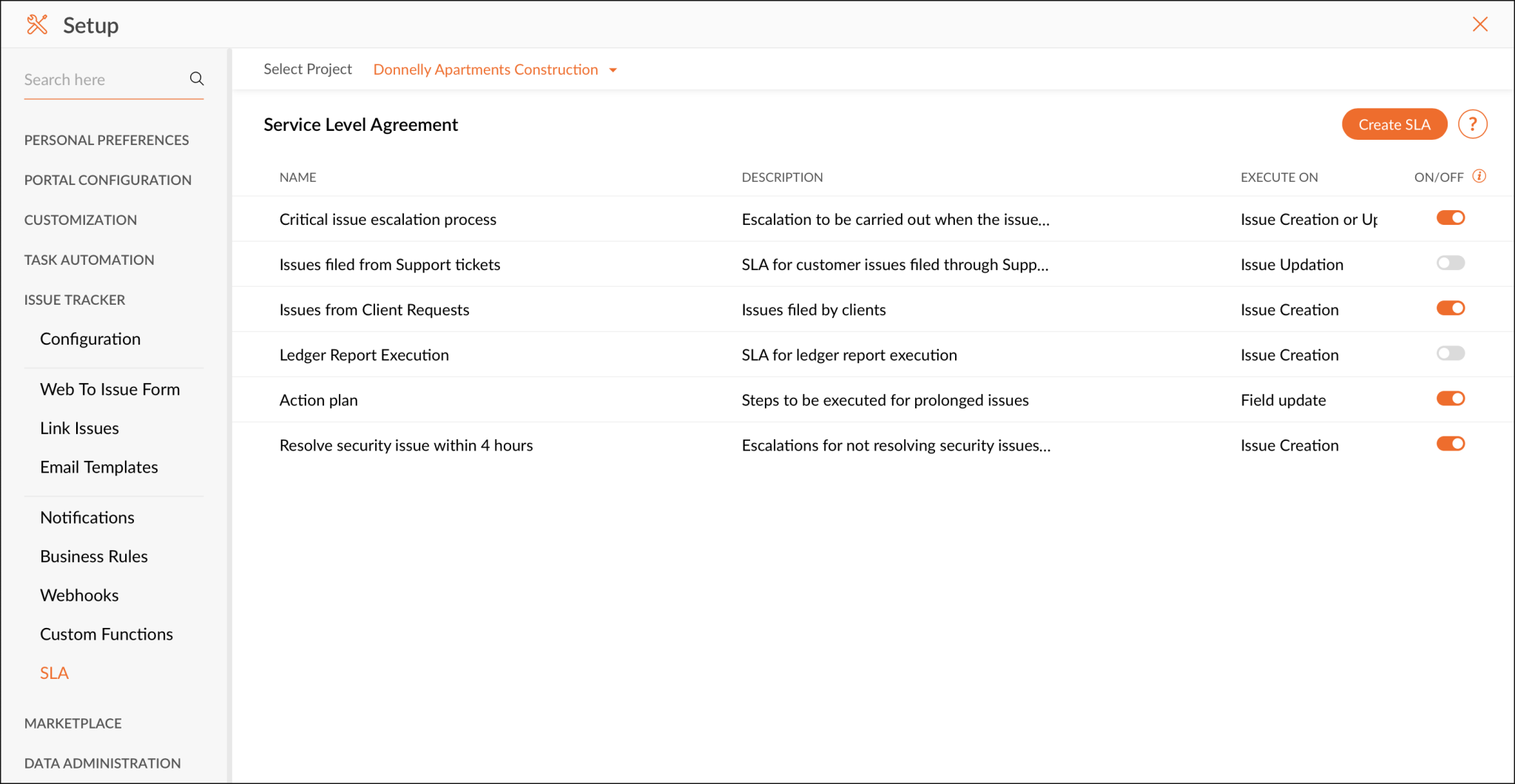Click the search magnifier icon

coord(196,78)
